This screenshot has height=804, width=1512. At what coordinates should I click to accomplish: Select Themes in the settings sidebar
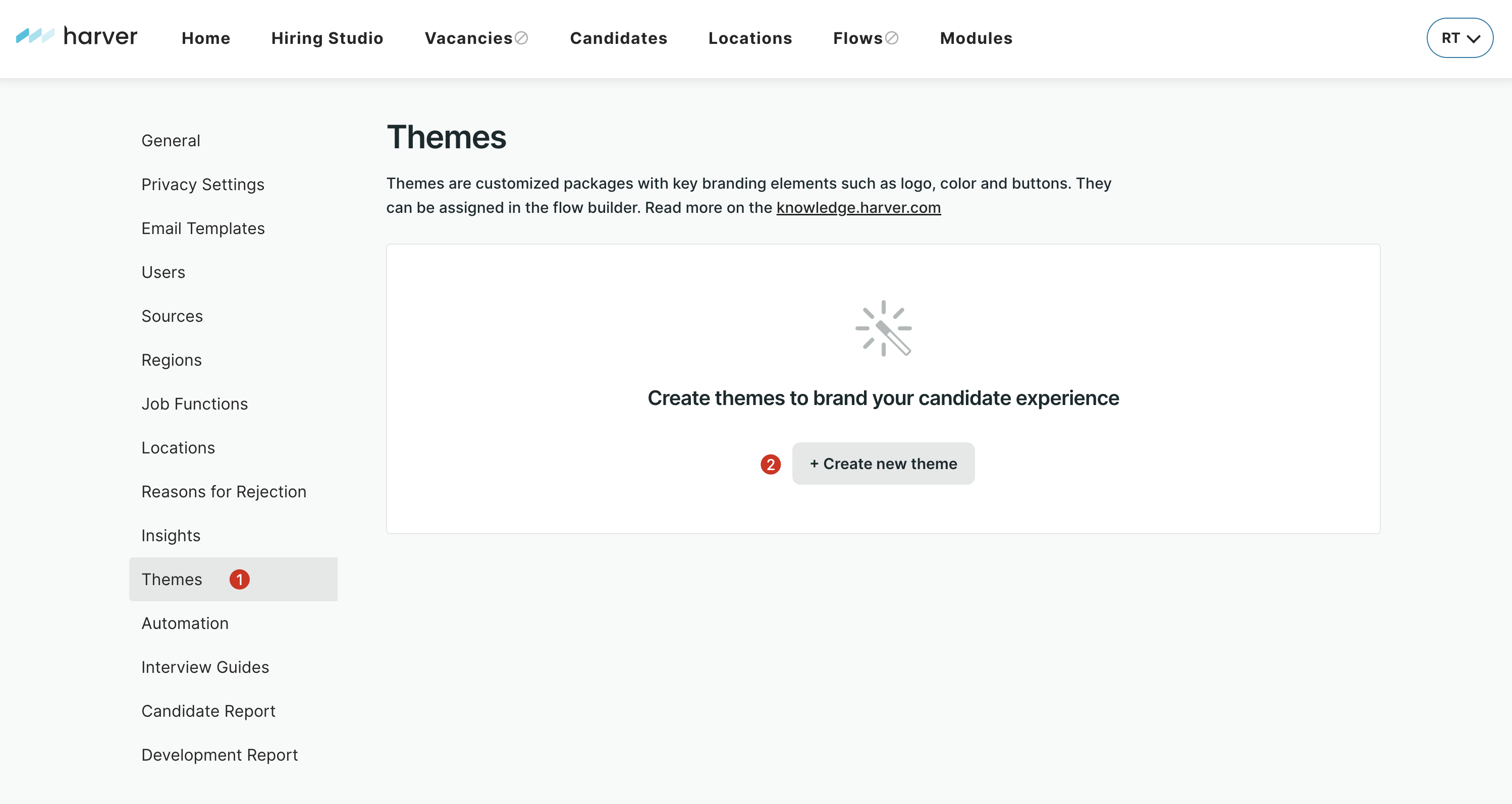tap(172, 580)
